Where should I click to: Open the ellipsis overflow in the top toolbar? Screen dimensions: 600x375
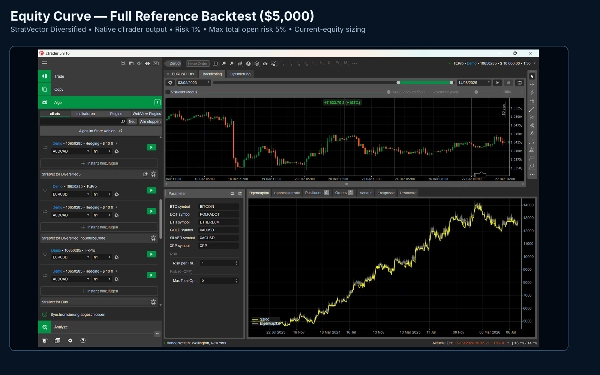(355, 64)
